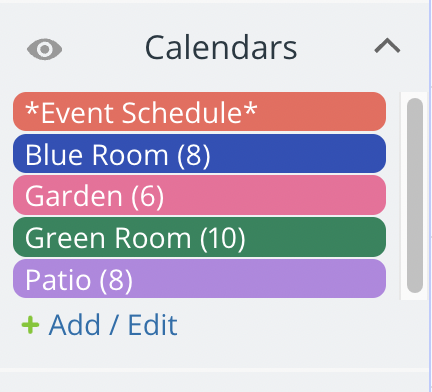The image size is (432, 392).
Task: Click the green plus icon
Action: click(x=30, y=325)
